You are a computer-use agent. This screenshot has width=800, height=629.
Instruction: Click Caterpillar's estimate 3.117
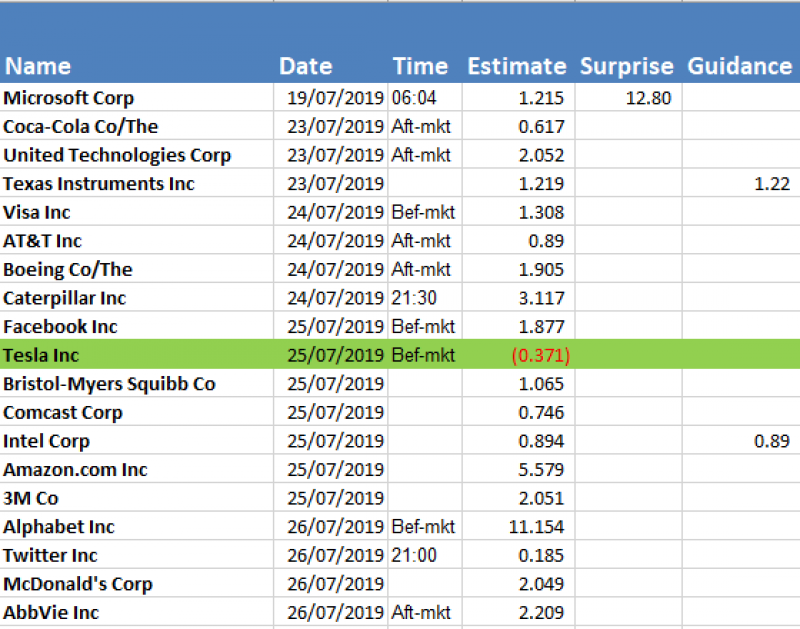[x=541, y=297]
